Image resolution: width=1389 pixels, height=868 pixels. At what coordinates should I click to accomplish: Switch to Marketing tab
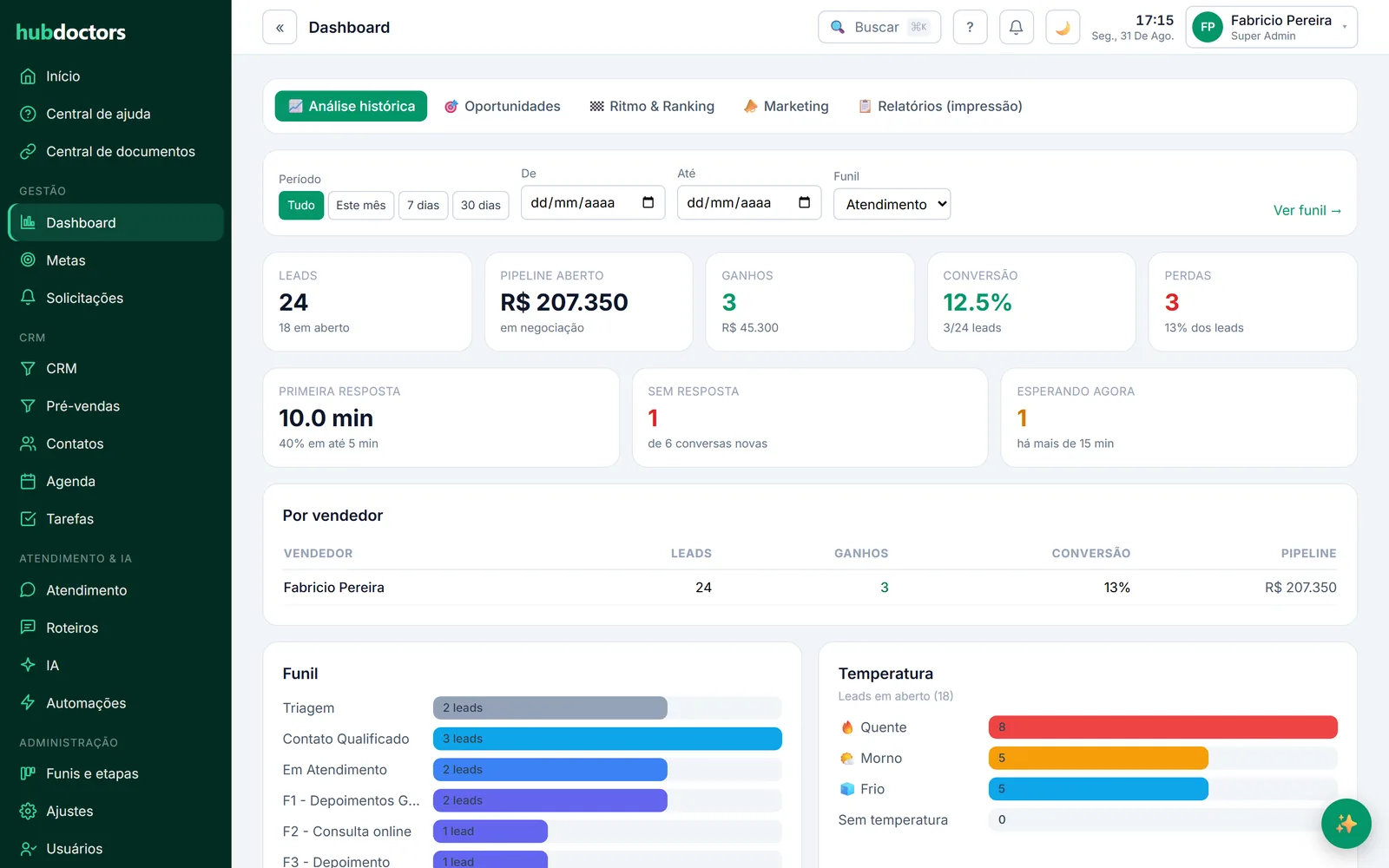[787, 106]
